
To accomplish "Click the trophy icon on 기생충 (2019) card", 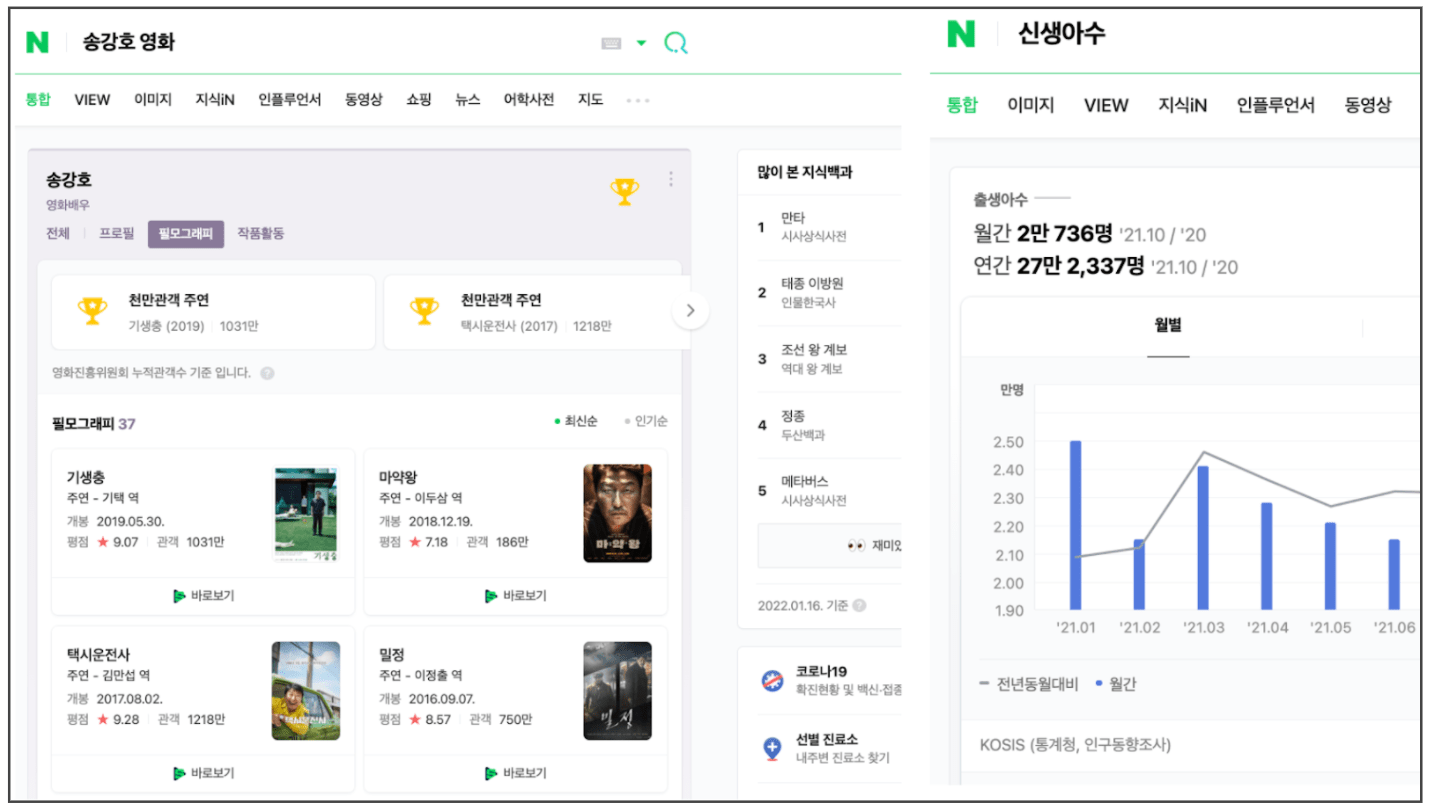I will pyautogui.click(x=93, y=311).
